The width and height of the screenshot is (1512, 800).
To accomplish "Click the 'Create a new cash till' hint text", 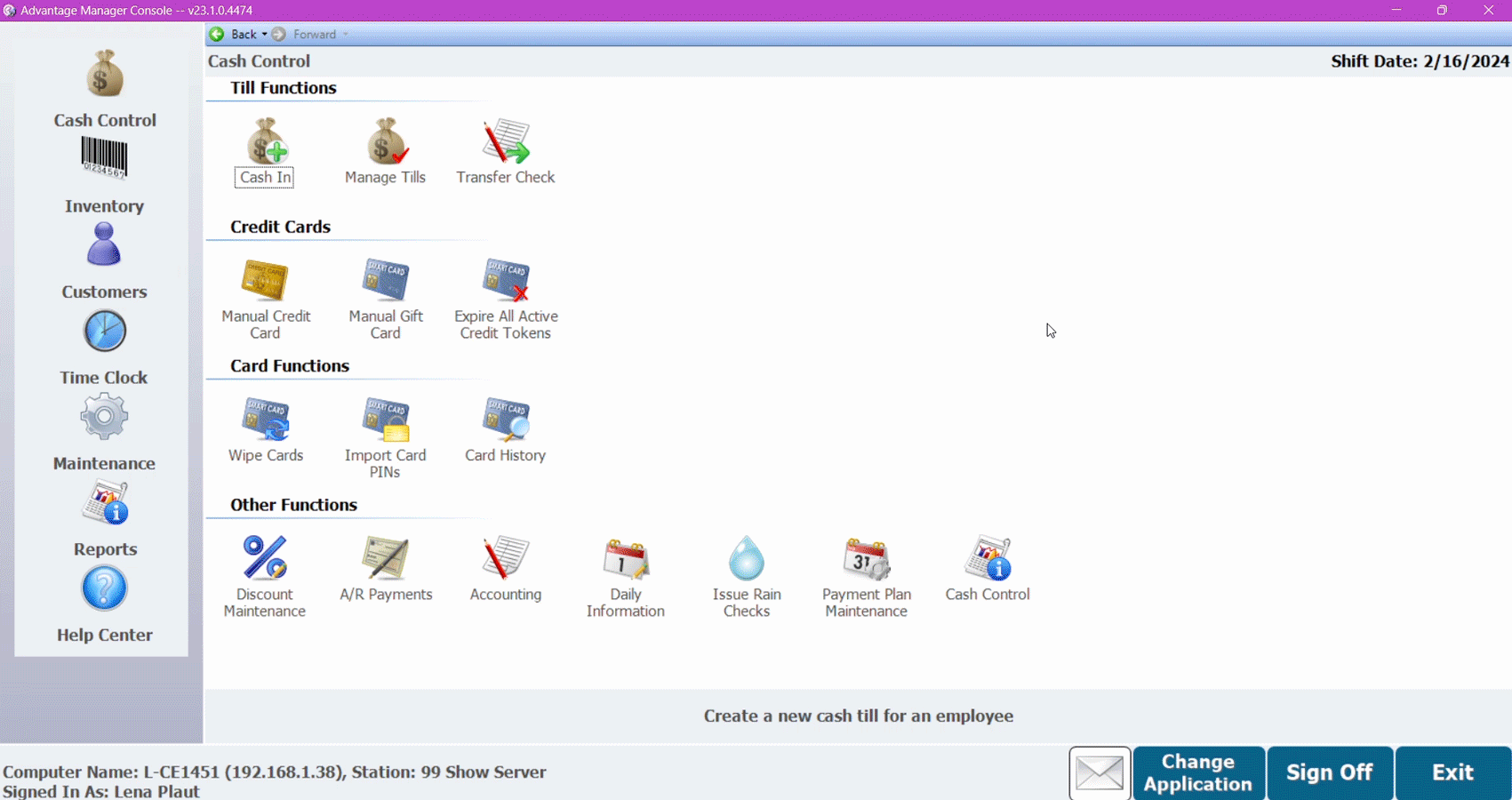I will (859, 716).
